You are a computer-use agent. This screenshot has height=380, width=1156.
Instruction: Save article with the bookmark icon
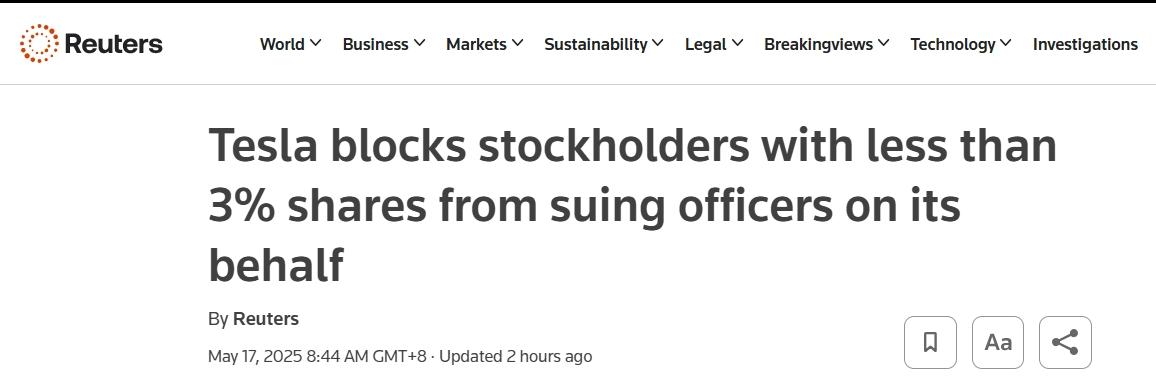click(x=930, y=342)
